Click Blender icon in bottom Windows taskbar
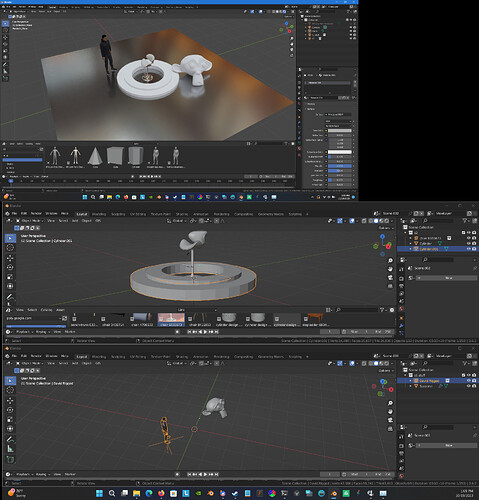 pos(334,493)
